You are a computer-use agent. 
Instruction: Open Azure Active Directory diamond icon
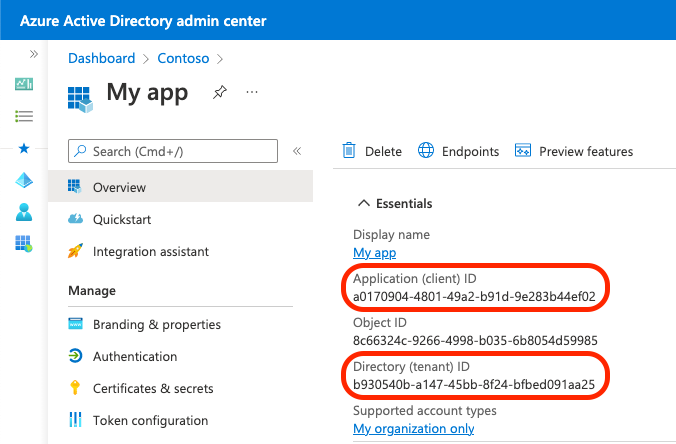click(24, 180)
